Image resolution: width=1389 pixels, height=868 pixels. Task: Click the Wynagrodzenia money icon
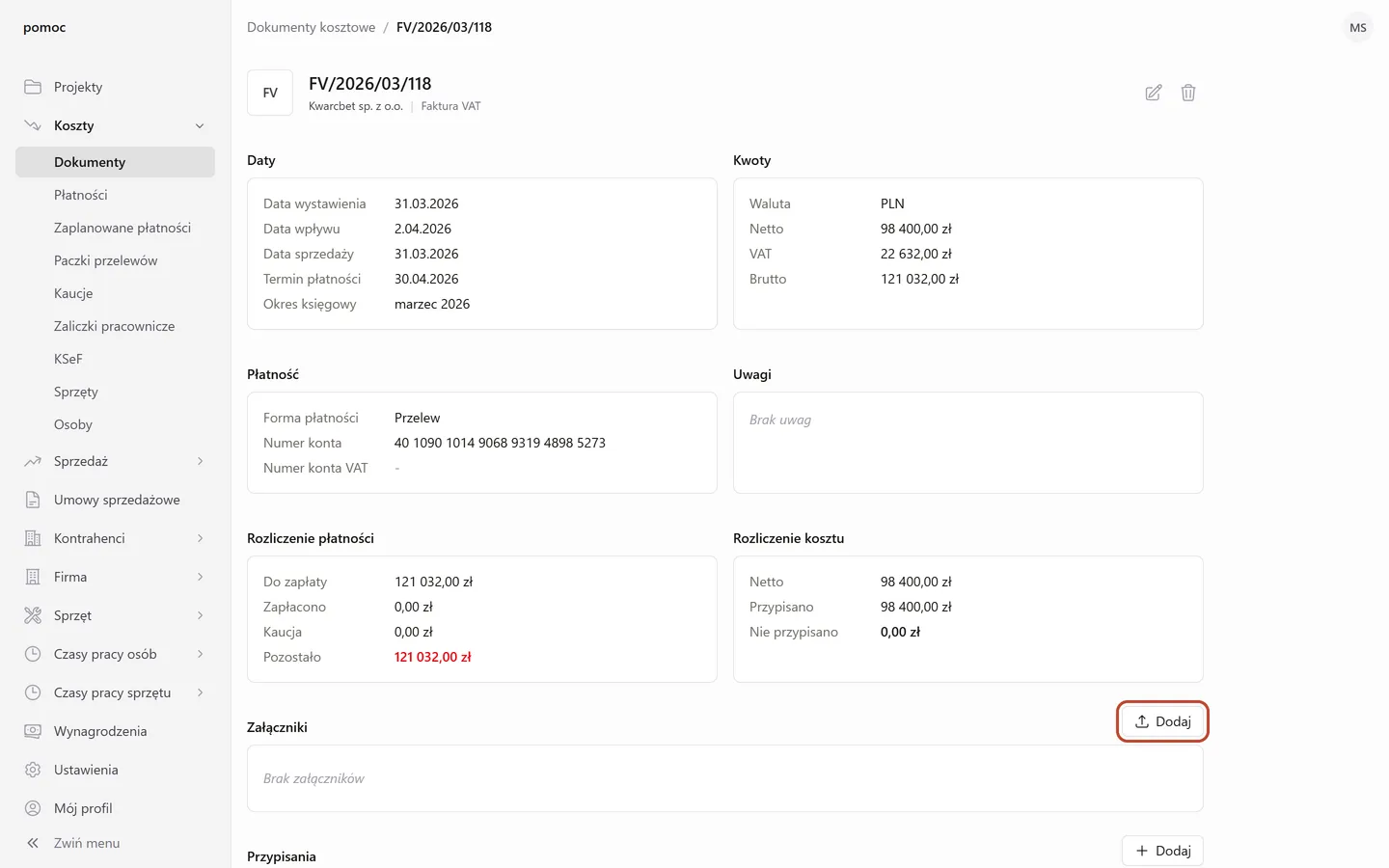pyautogui.click(x=33, y=731)
